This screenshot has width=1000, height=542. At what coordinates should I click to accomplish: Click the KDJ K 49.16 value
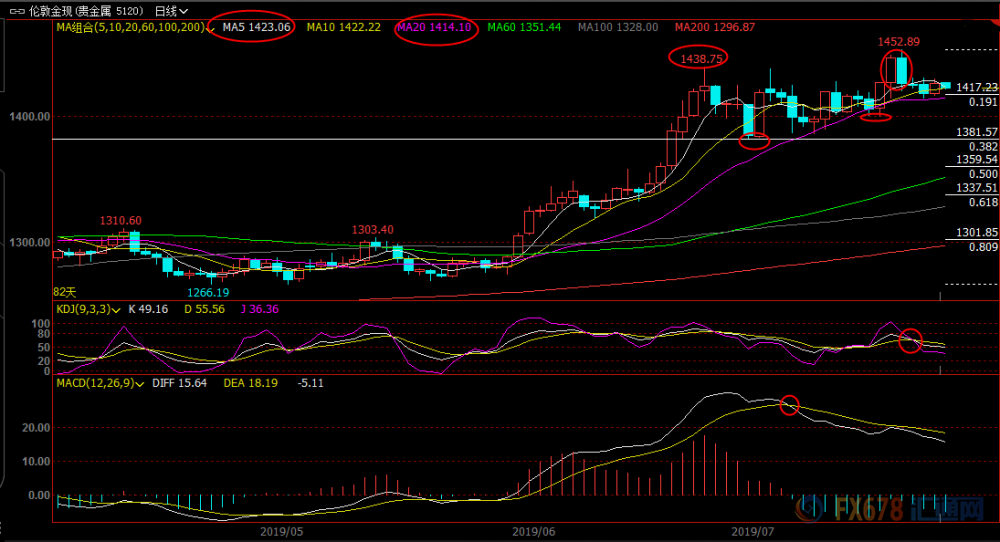click(148, 309)
